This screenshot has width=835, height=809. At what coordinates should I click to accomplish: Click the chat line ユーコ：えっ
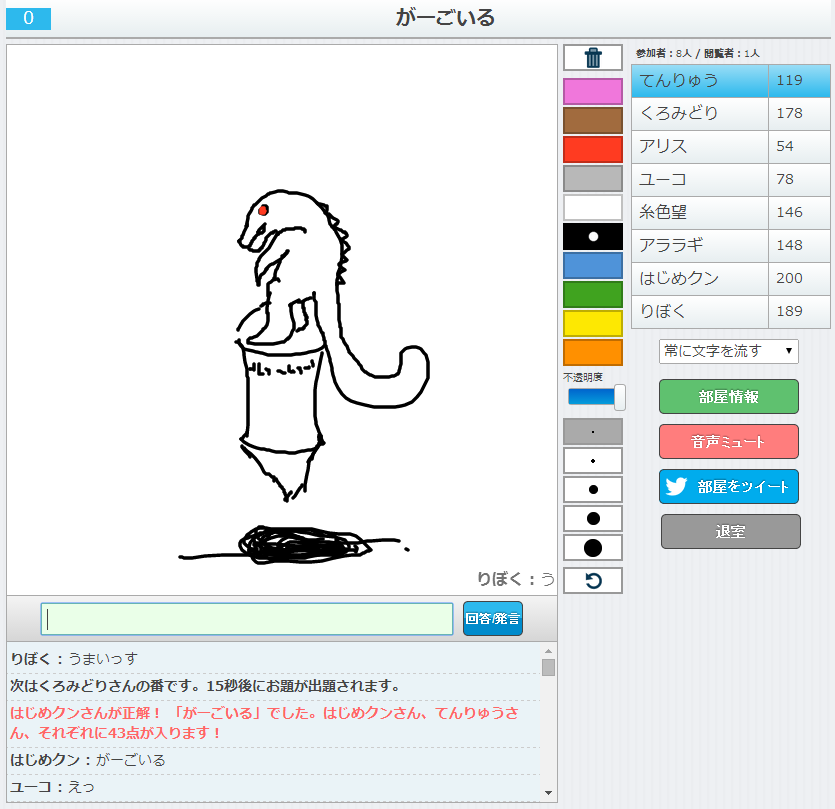coord(52,787)
